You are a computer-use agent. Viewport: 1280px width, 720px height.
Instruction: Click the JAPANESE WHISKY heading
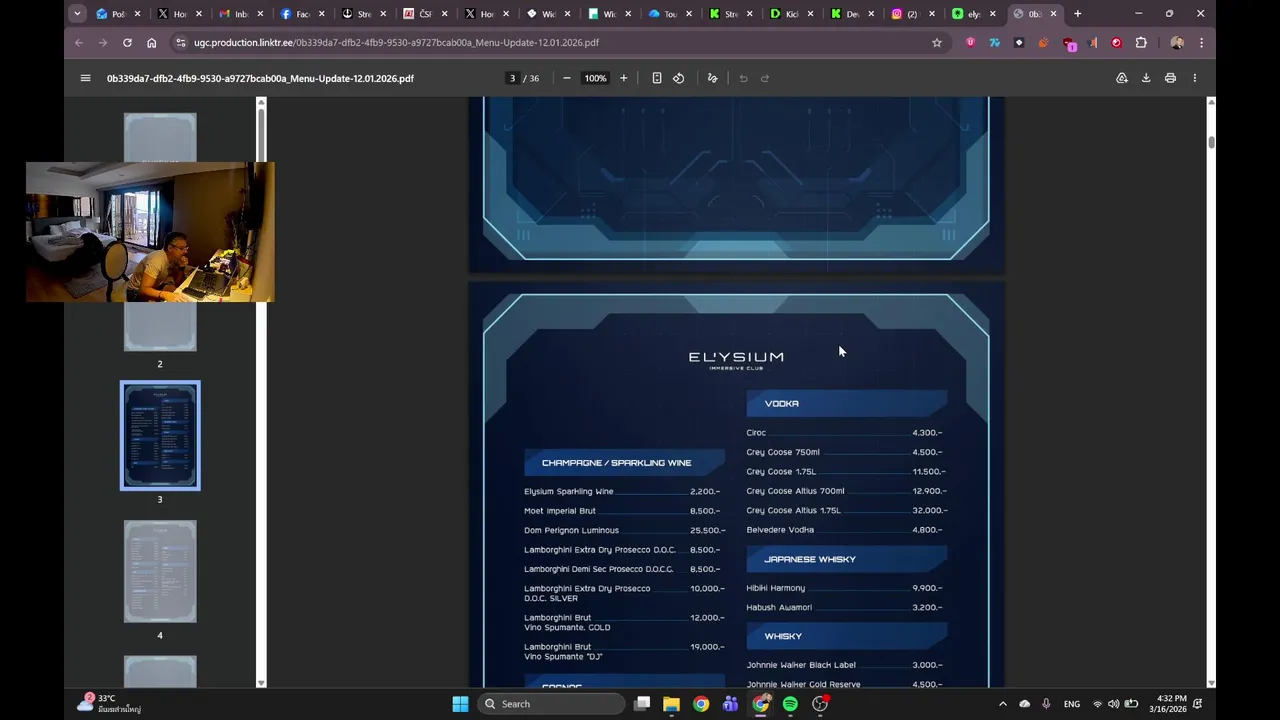tap(810, 559)
